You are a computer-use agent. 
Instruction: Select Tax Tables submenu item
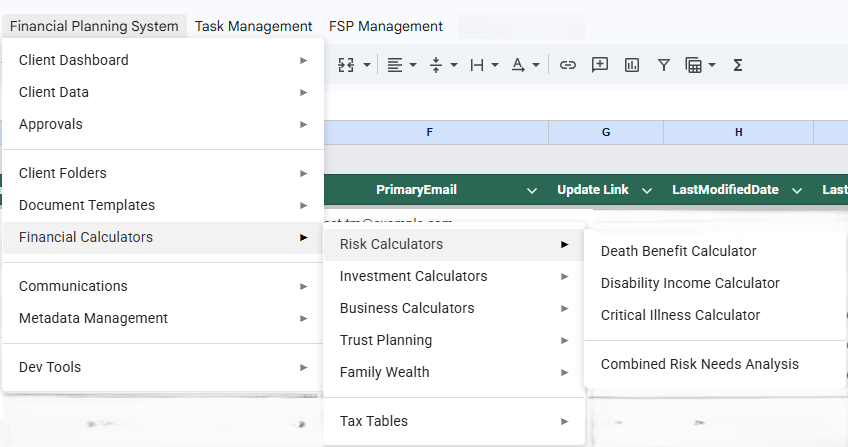(454, 421)
